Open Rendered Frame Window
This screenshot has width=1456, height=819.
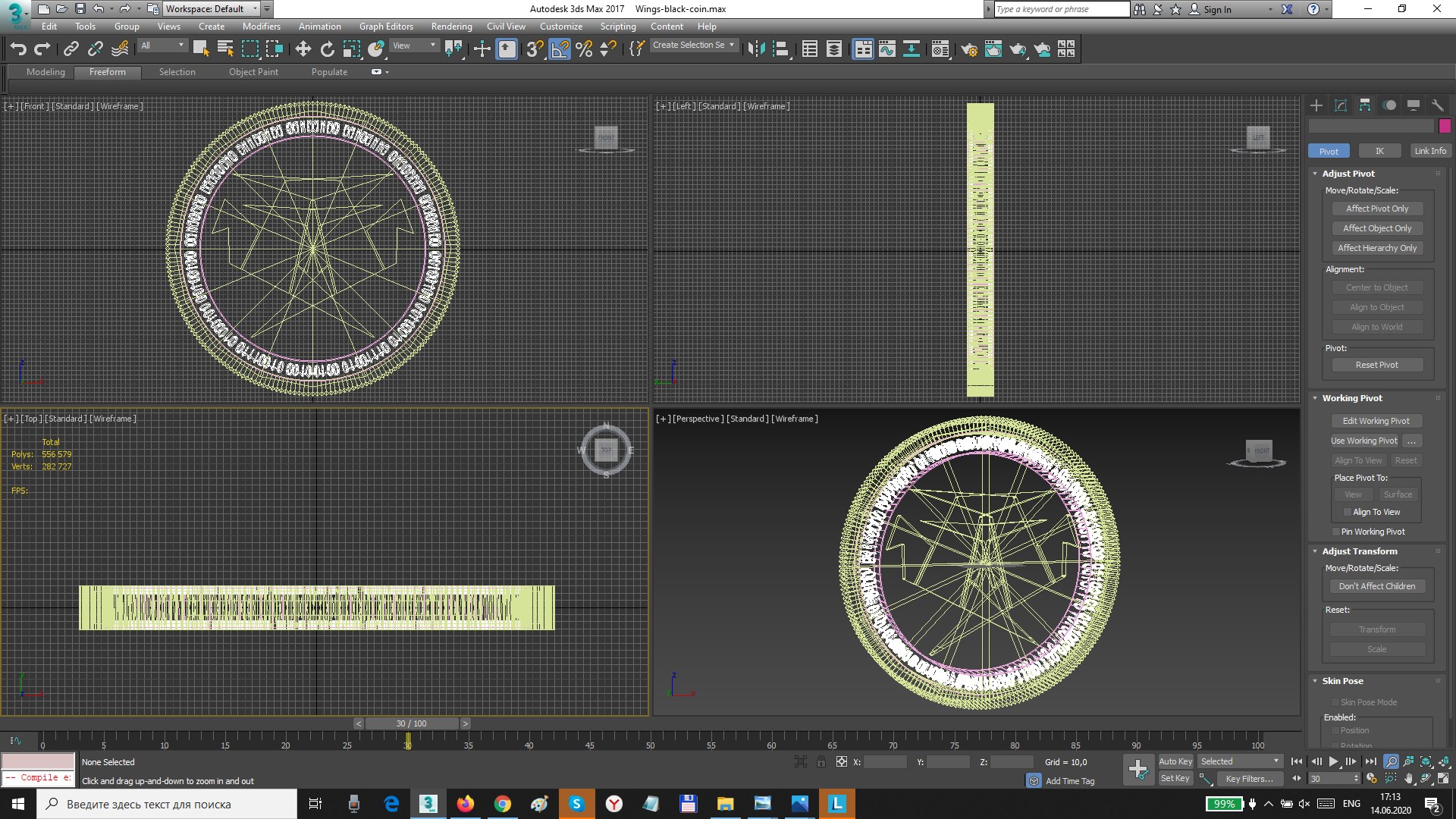point(993,49)
